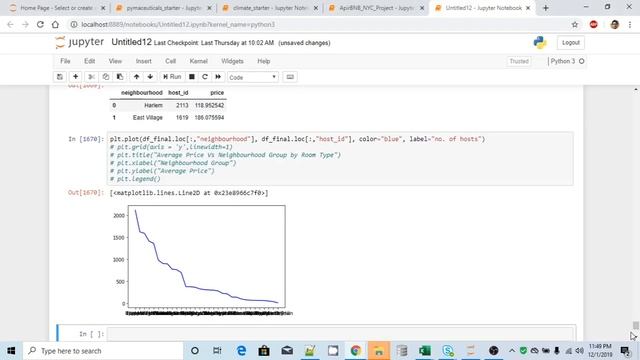Click the price column header
Viewport: 640px width, 360px height.
pos(217,93)
